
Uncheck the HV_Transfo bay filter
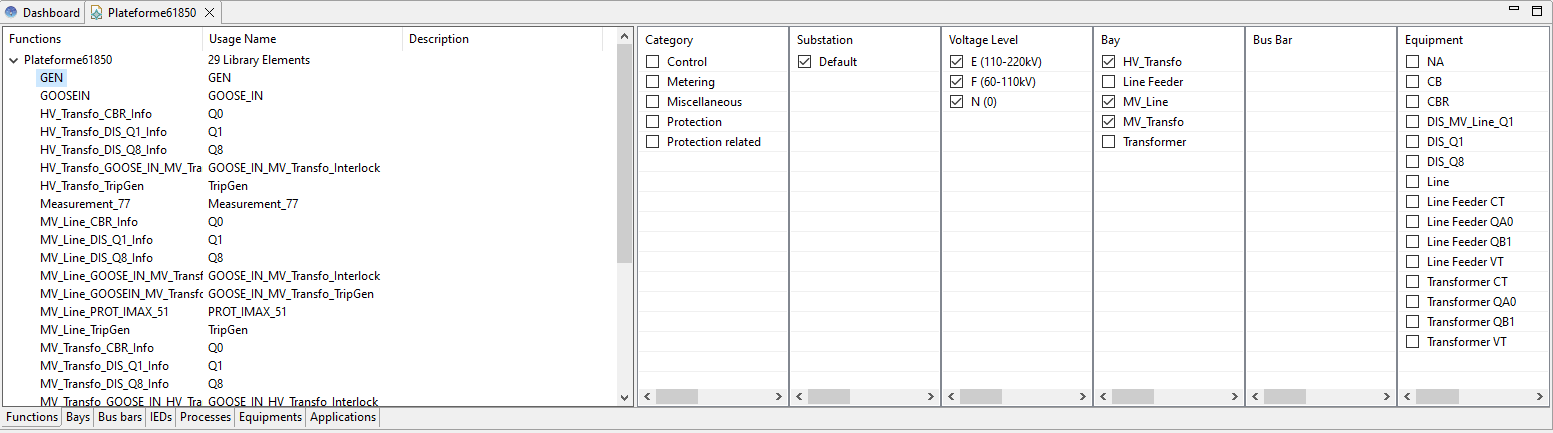click(x=1109, y=62)
